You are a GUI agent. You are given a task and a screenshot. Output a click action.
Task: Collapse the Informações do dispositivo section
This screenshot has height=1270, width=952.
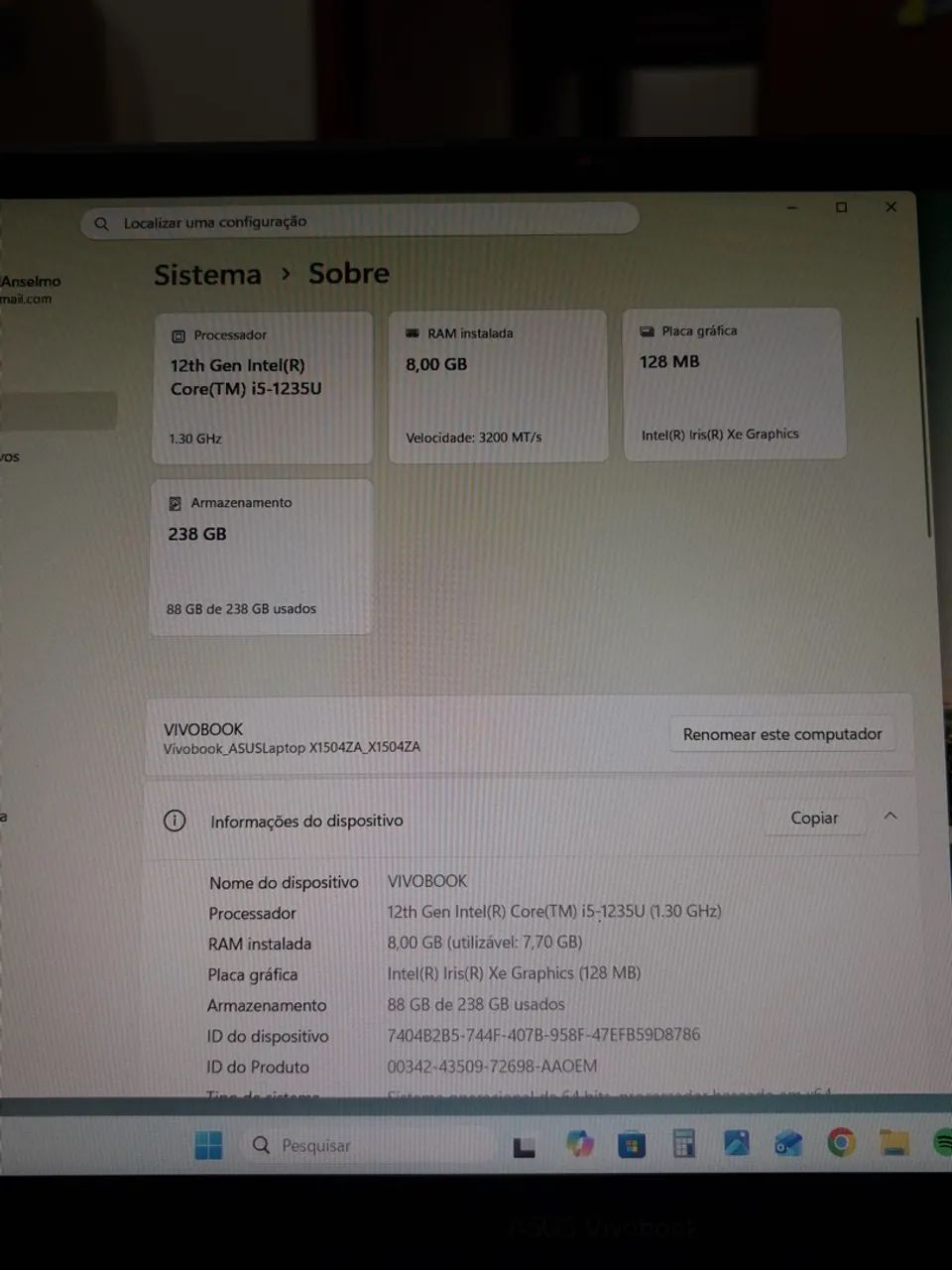pyautogui.click(x=891, y=816)
